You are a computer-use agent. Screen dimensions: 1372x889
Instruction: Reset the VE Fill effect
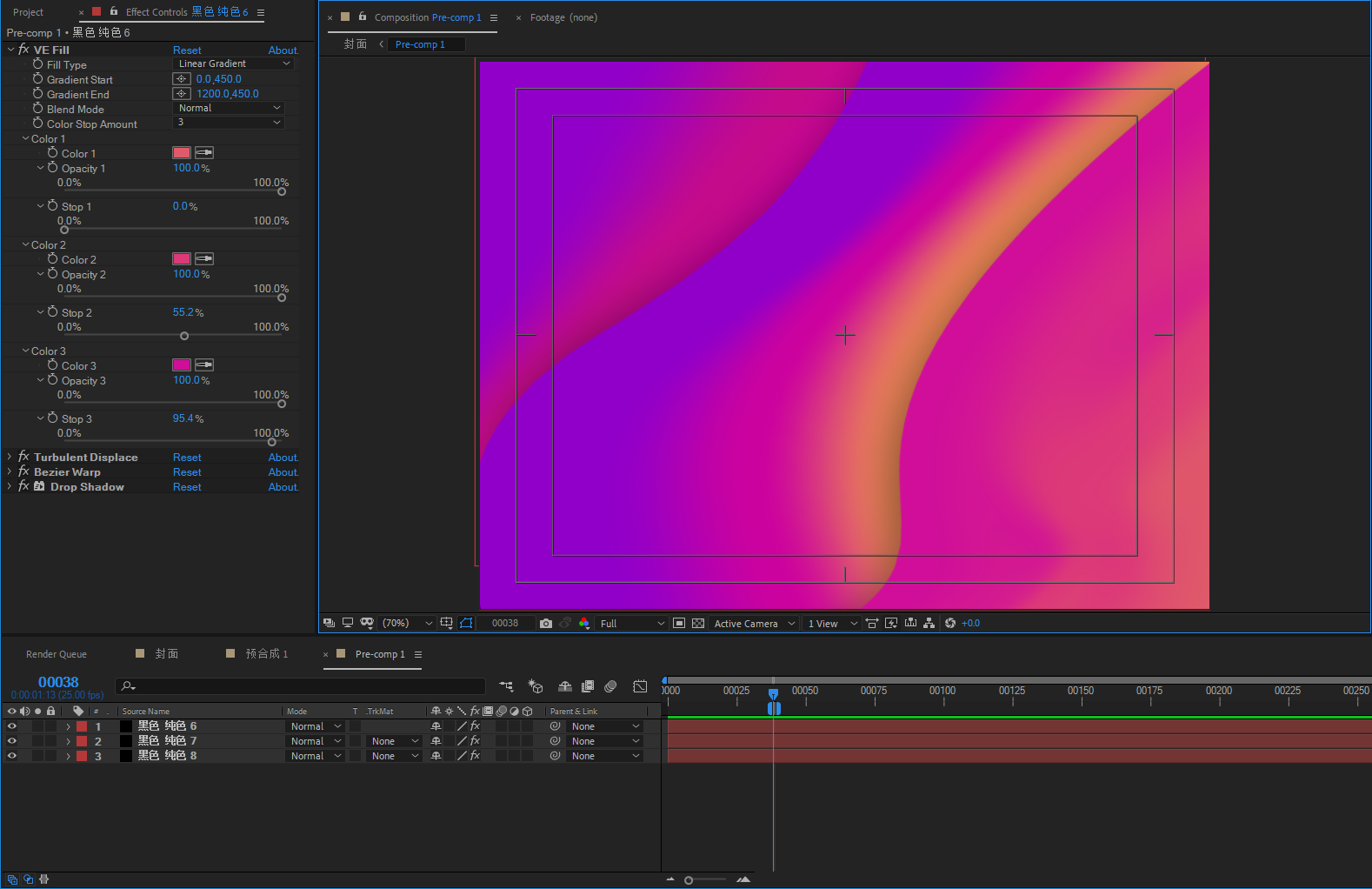click(186, 50)
